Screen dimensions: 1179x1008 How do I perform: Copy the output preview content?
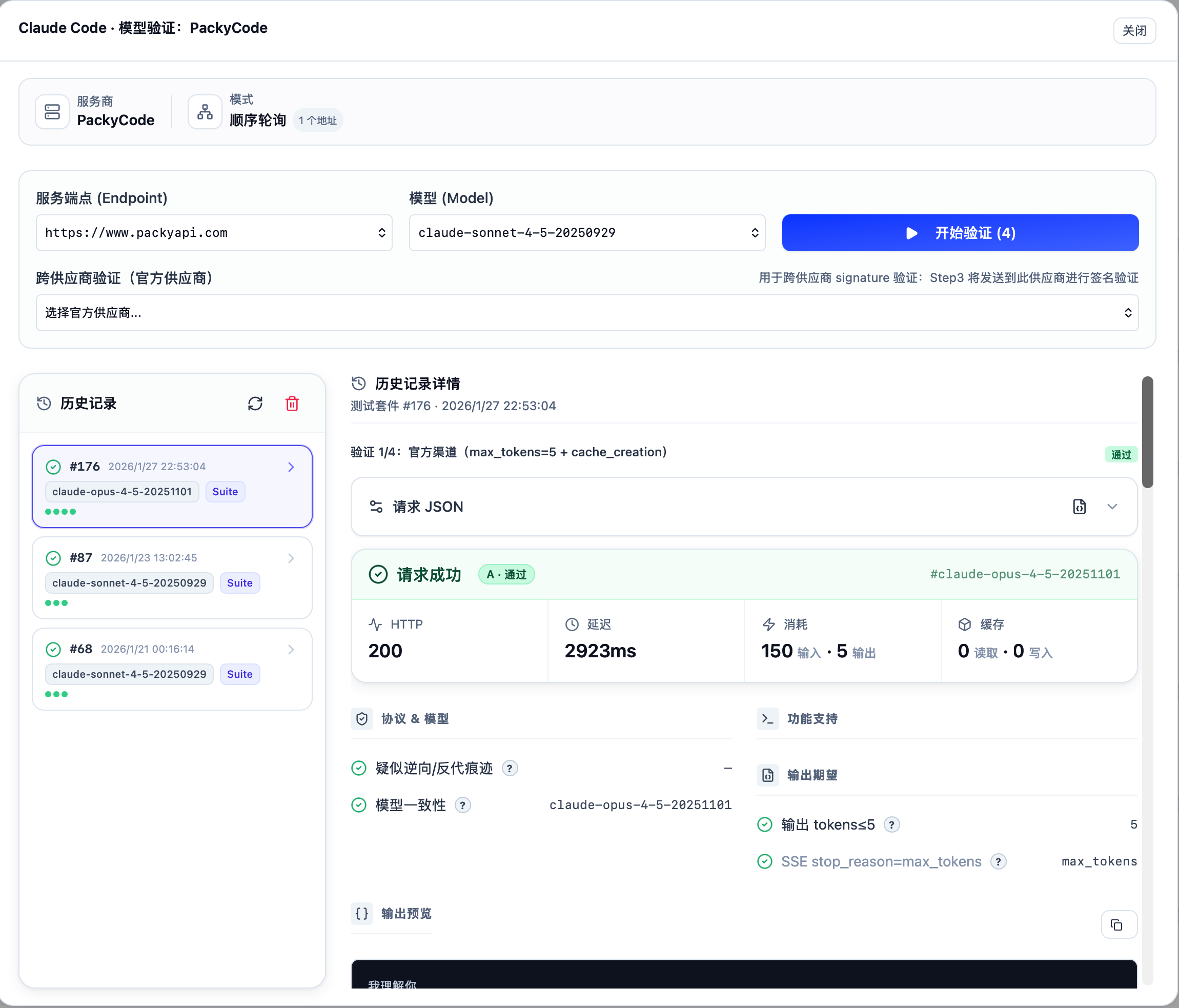pos(1119,925)
